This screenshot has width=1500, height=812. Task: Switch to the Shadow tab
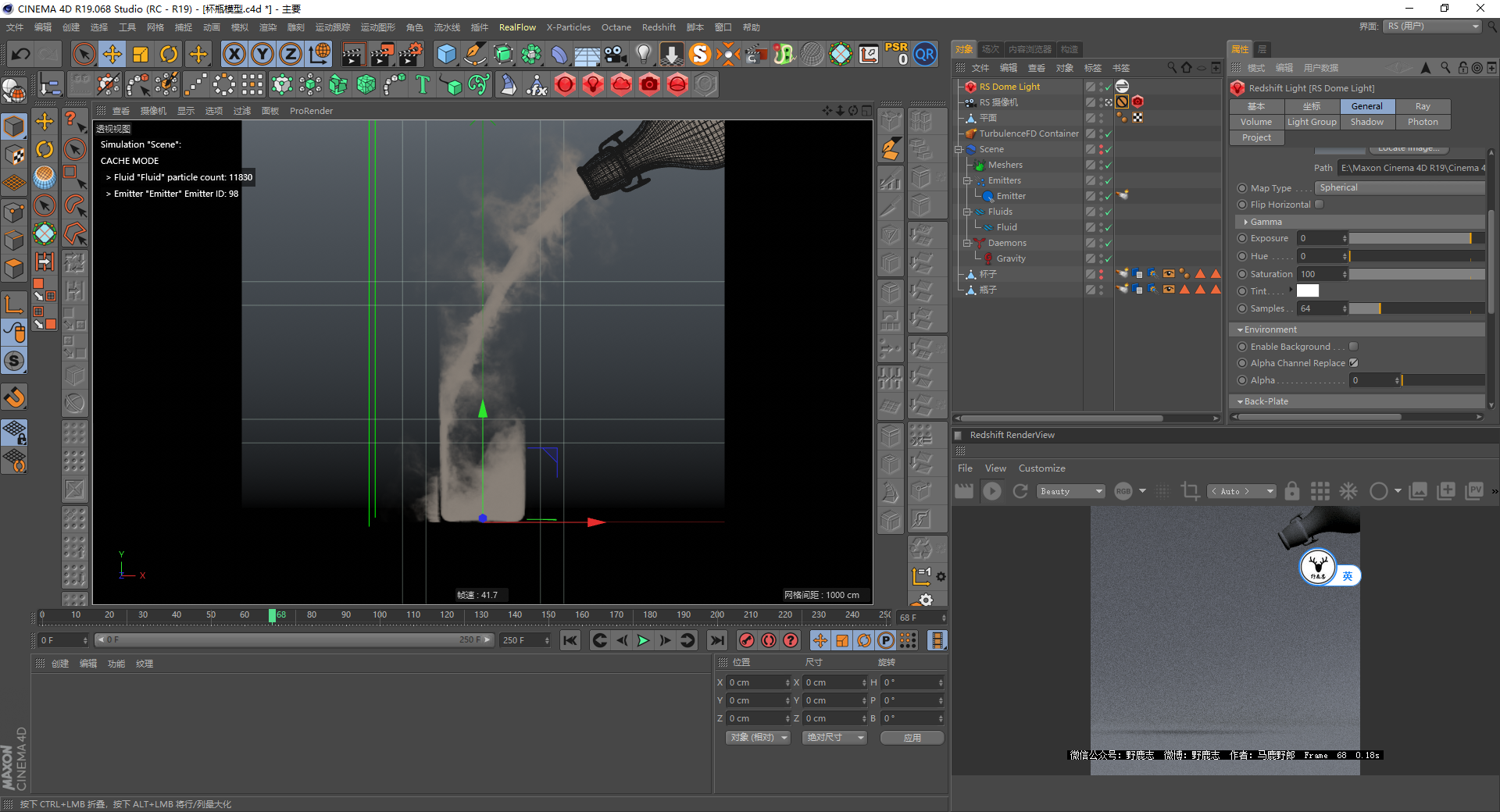point(1367,122)
